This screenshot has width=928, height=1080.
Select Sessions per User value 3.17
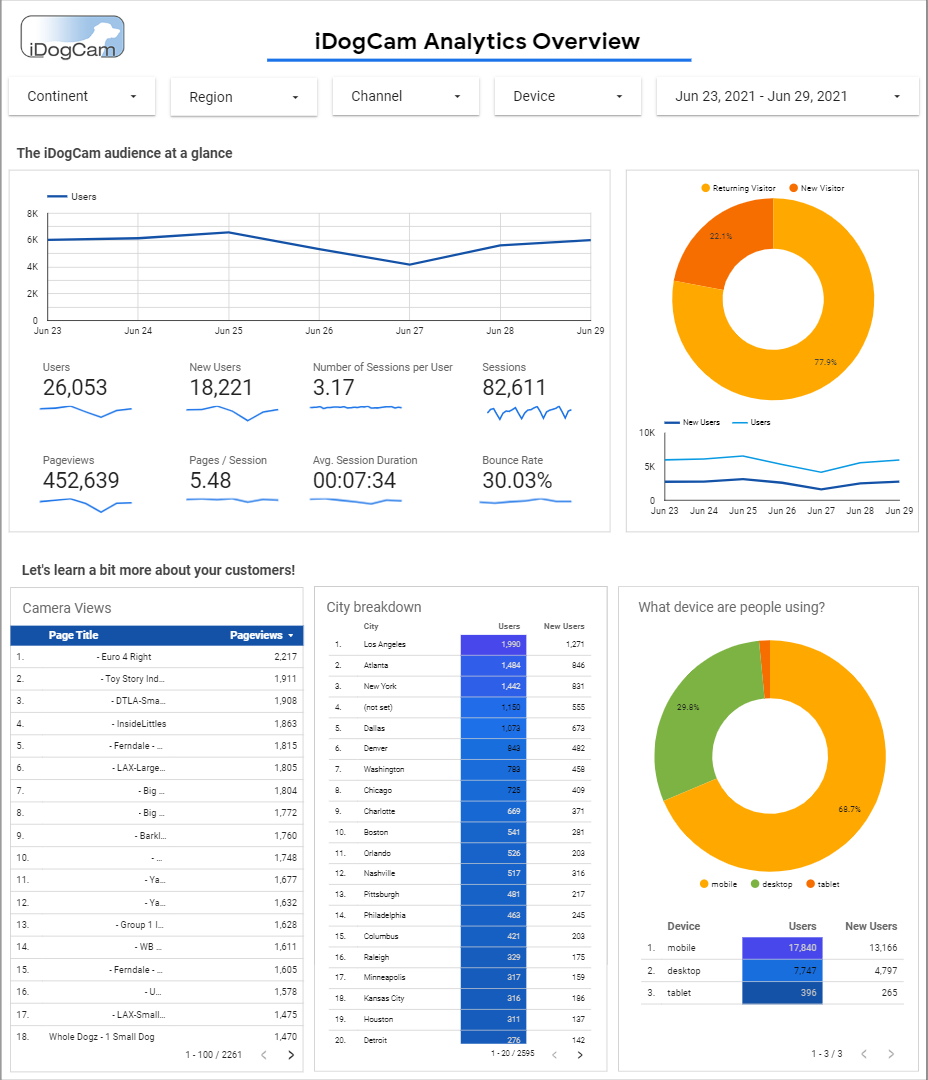(x=333, y=388)
